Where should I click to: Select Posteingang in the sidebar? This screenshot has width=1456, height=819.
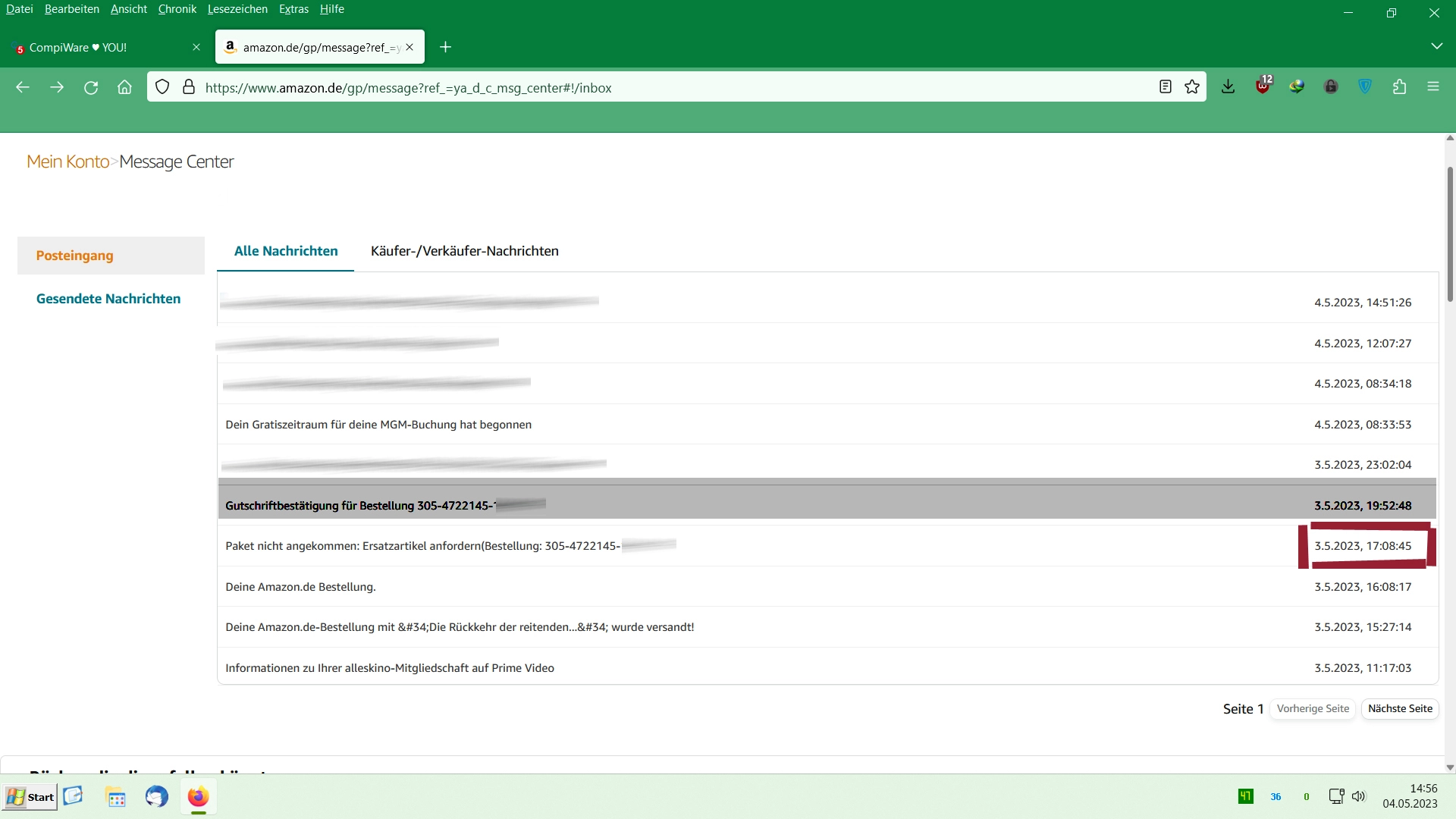(x=111, y=256)
